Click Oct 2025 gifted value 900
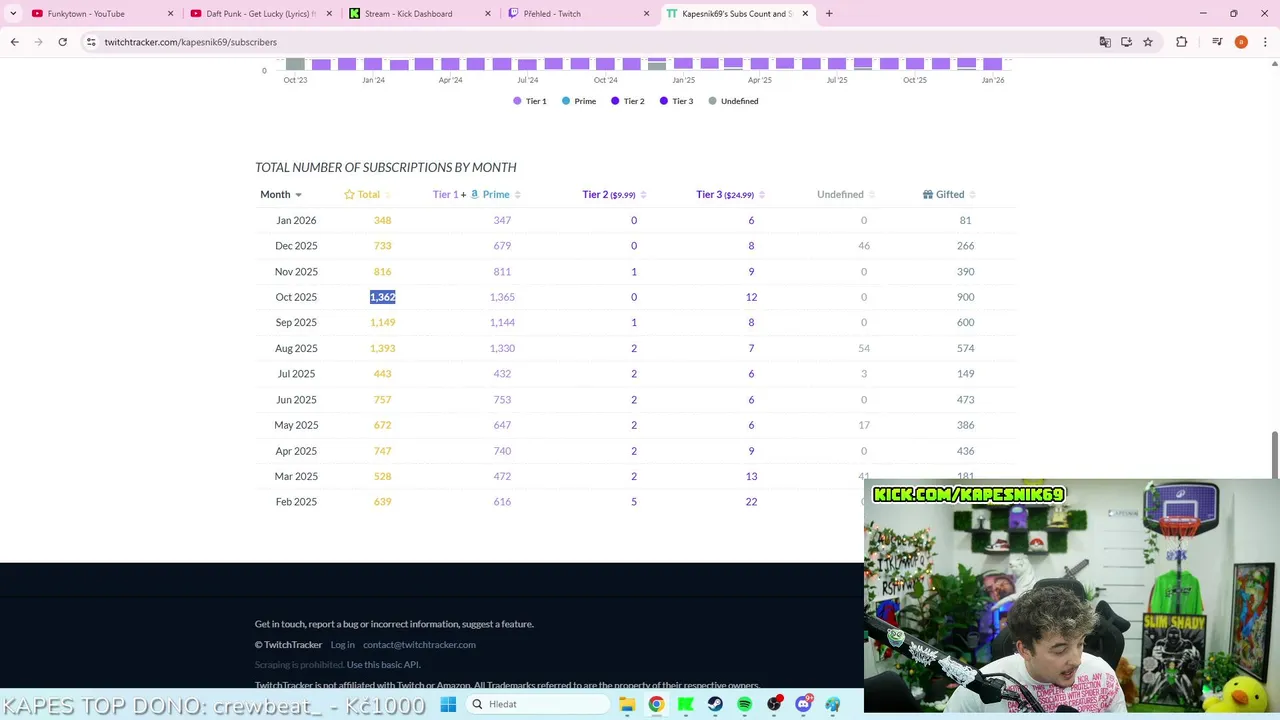This screenshot has height=720, width=1280. [x=965, y=297]
